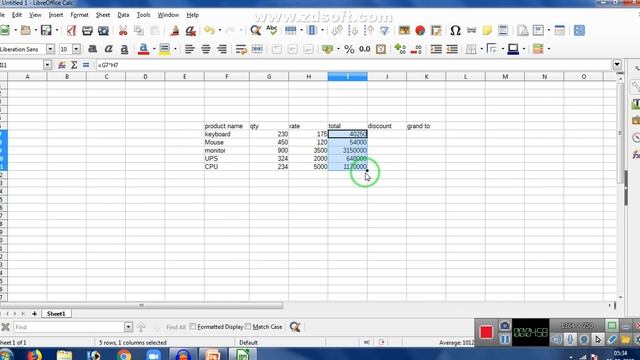Toggle Wrap Text
This screenshot has height=360, width=640.
click(x=241, y=49)
